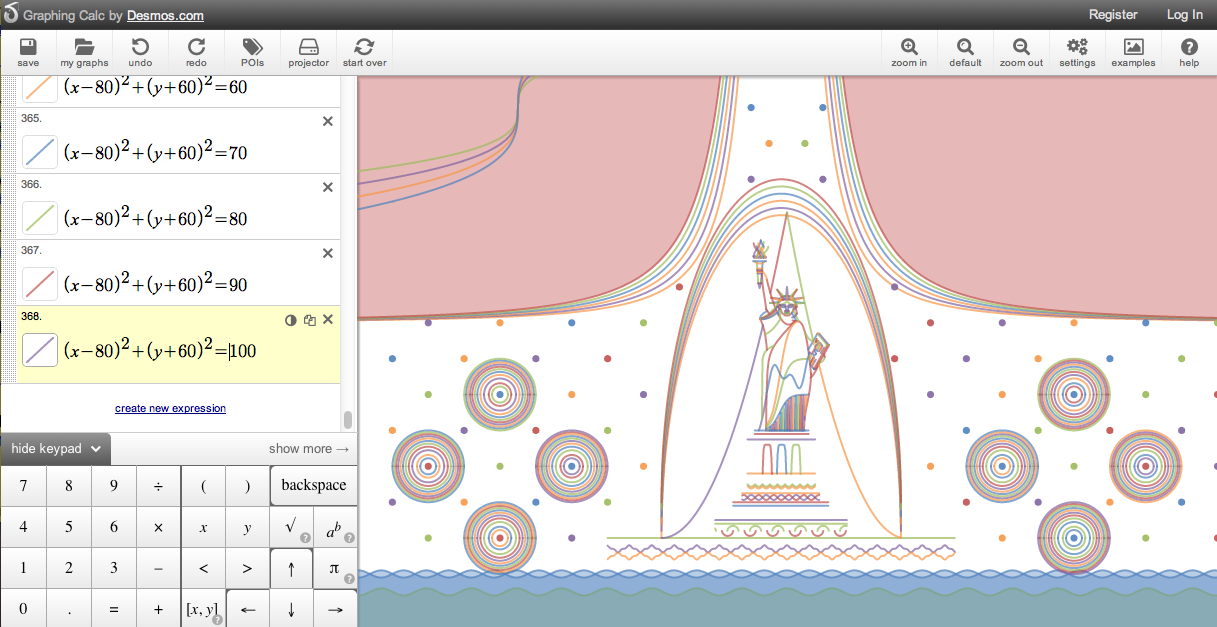The image size is (1217, 627).
Task: Delete expression 366
Action: [328, 187]
